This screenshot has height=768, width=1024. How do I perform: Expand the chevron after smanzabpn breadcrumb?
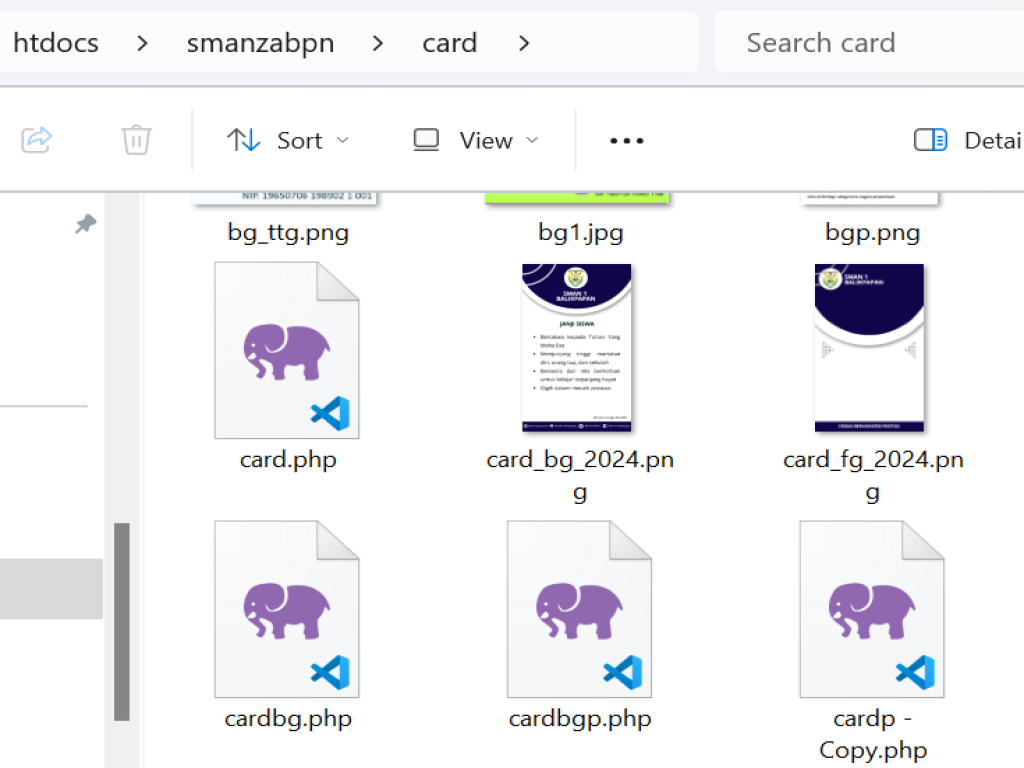tap(377, 43)
